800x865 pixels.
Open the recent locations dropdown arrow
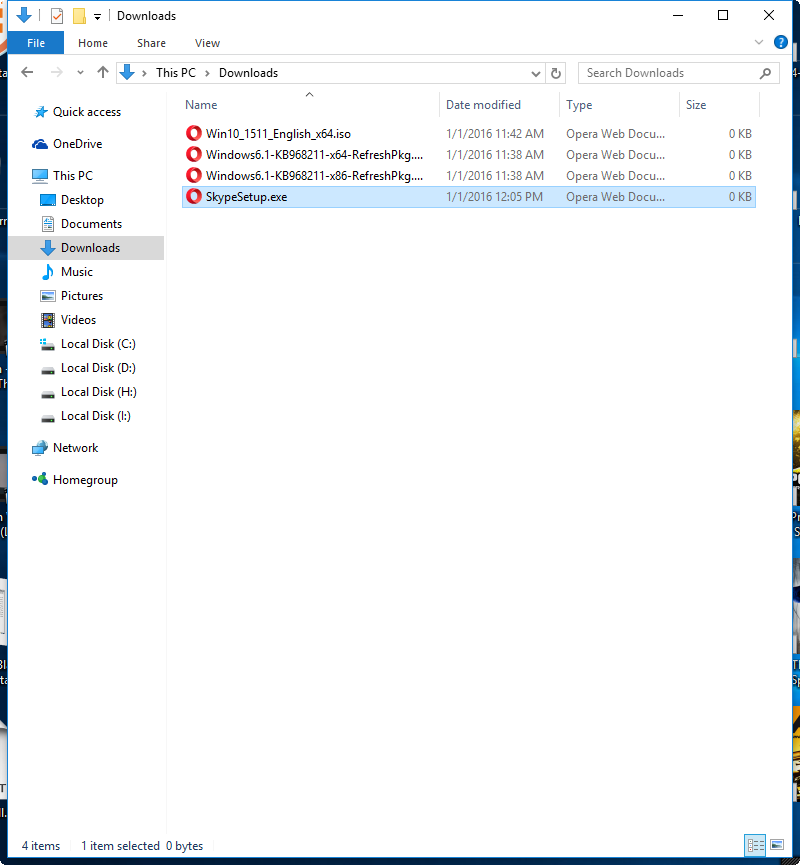80,72
